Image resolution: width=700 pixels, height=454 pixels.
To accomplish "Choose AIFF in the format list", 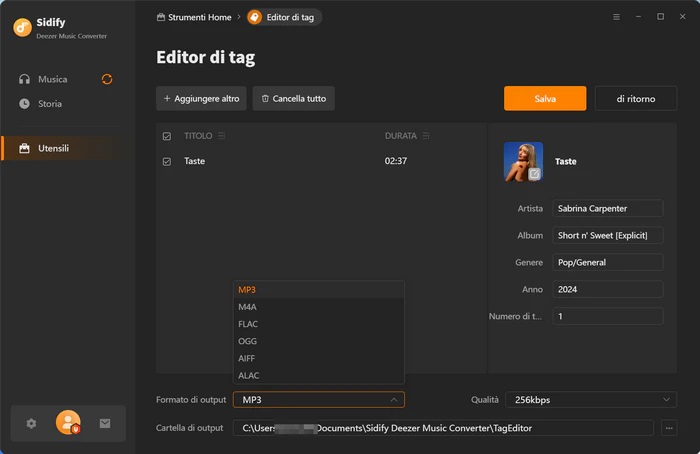I will [319, 358].
